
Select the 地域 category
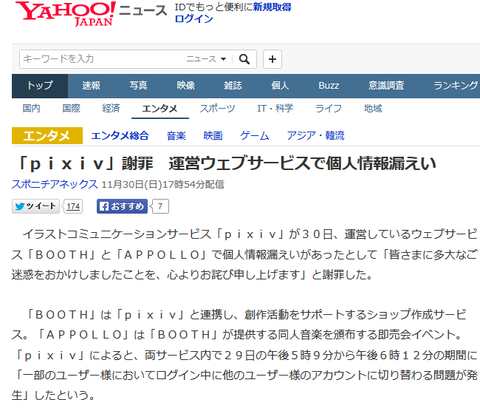click(x=373, y=108)
